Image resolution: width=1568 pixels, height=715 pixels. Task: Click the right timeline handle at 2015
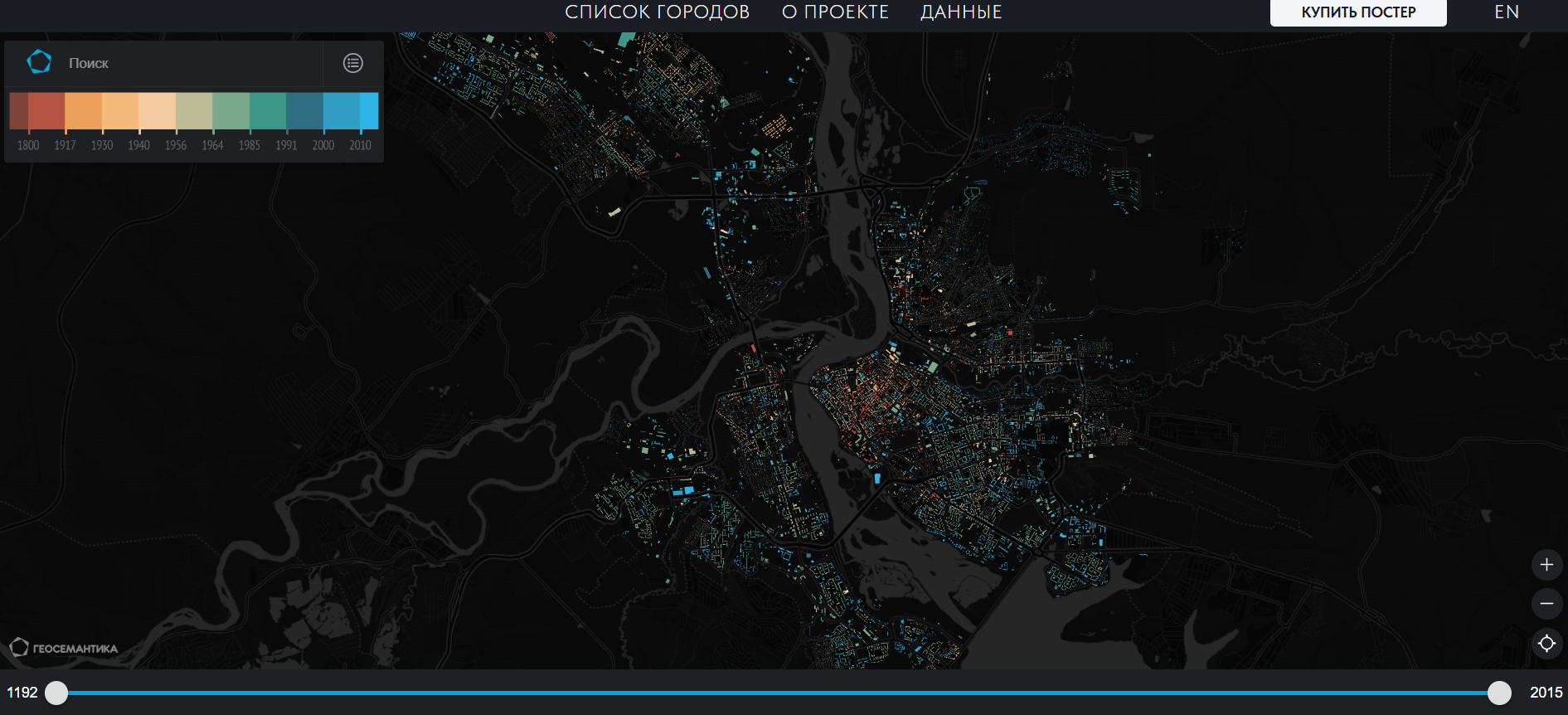tap(1499, 693)
